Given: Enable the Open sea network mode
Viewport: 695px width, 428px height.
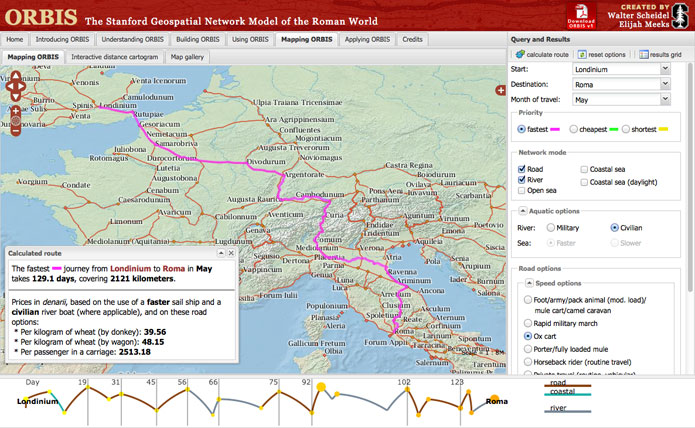Looking at the screenshot, I should click(522, 191).
